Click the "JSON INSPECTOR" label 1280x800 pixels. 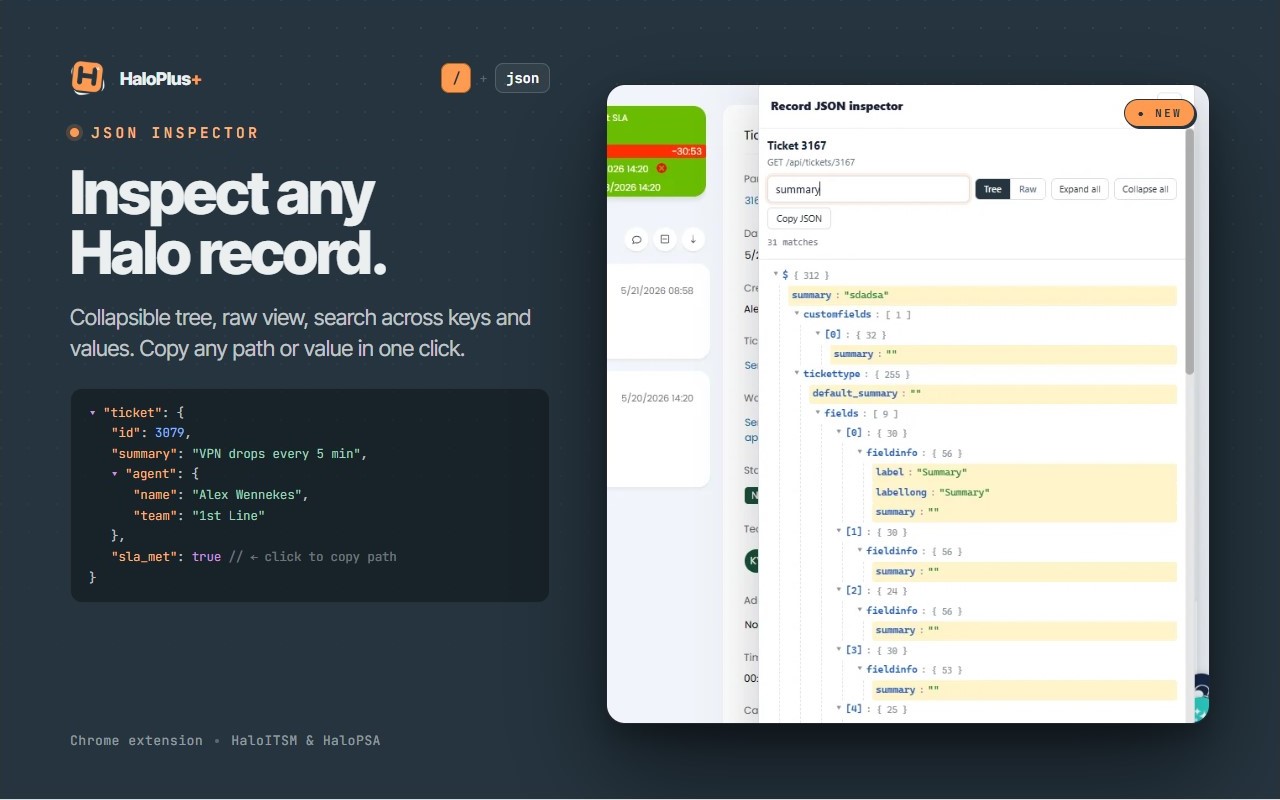175,133
